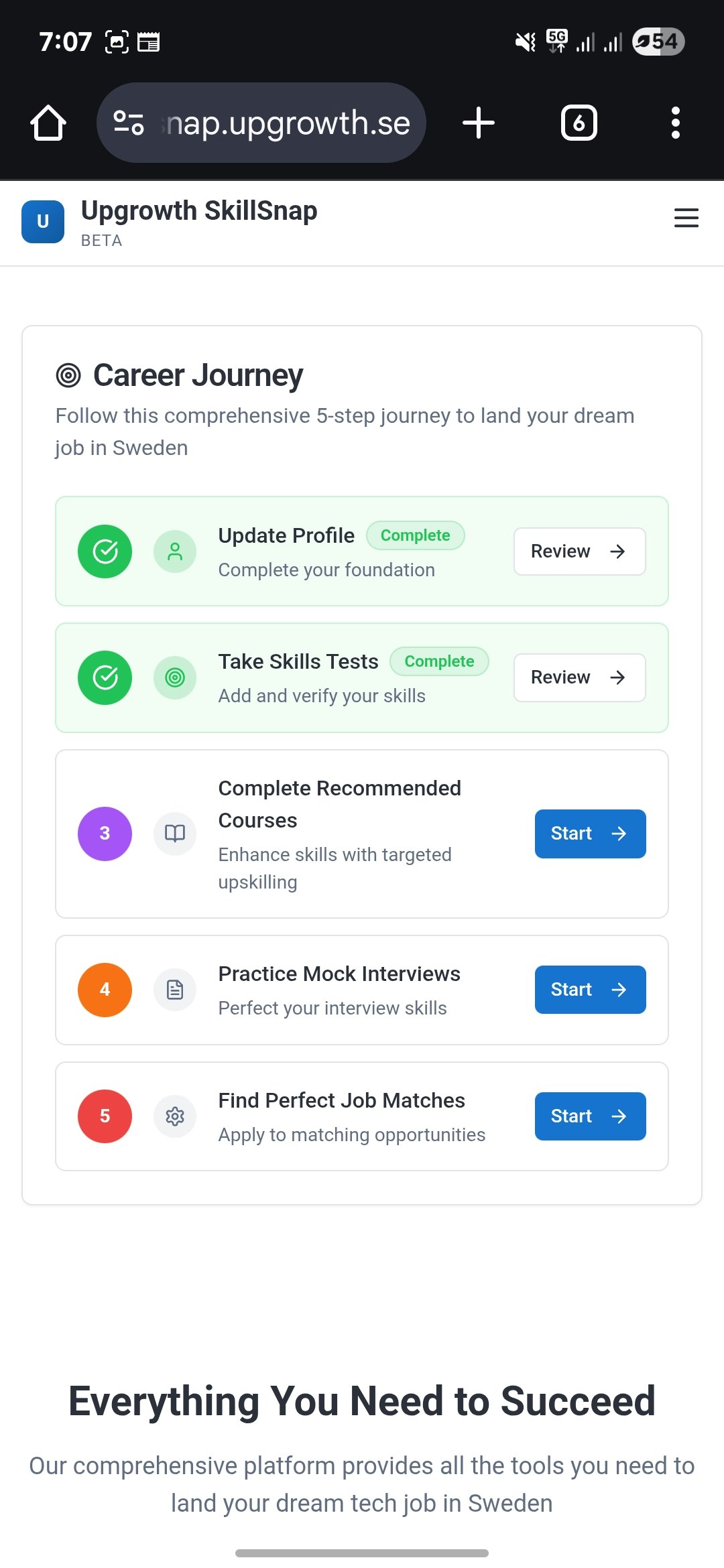Tap the book icon for Recommended Courses

175,834
